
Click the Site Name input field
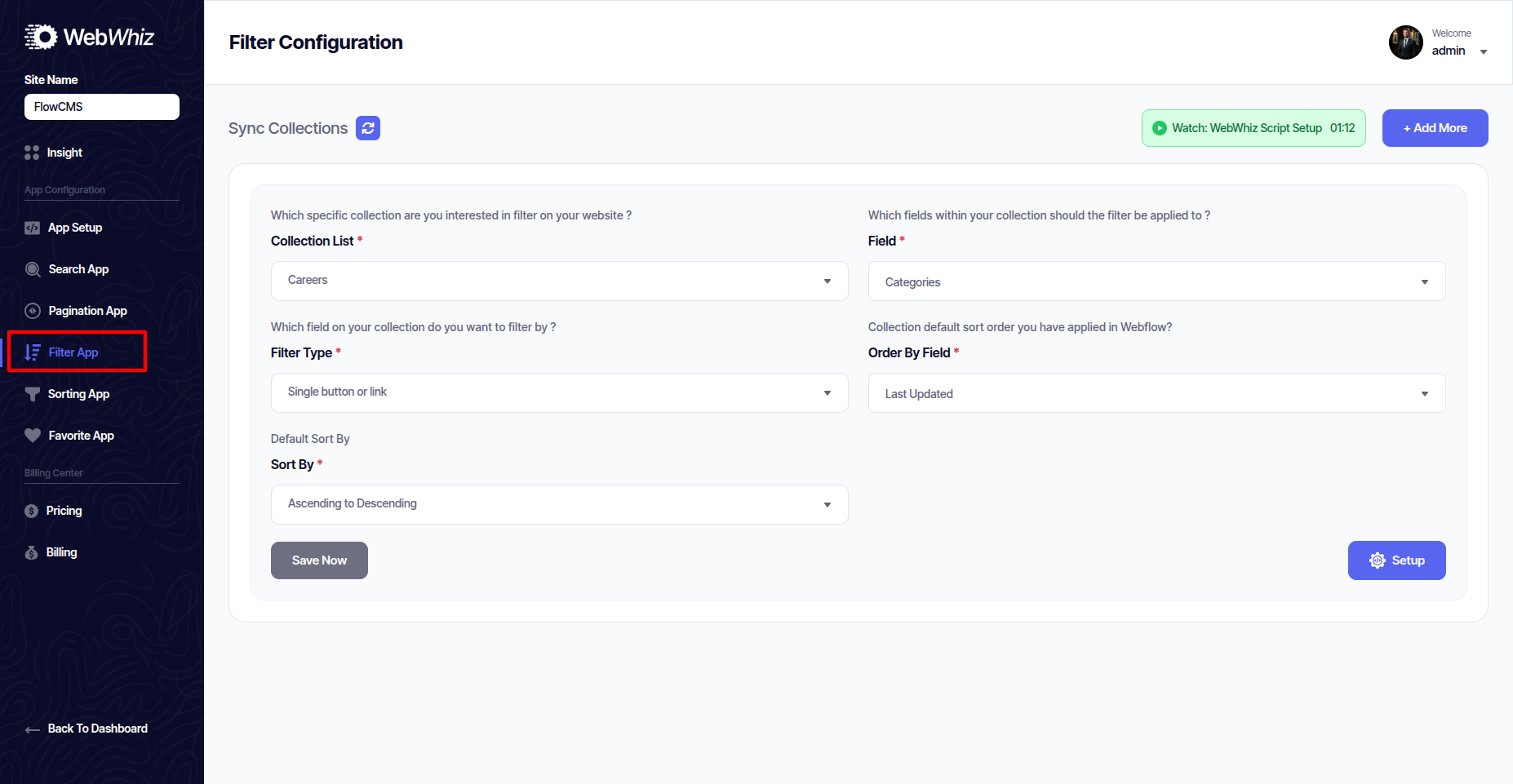[102, 107]
